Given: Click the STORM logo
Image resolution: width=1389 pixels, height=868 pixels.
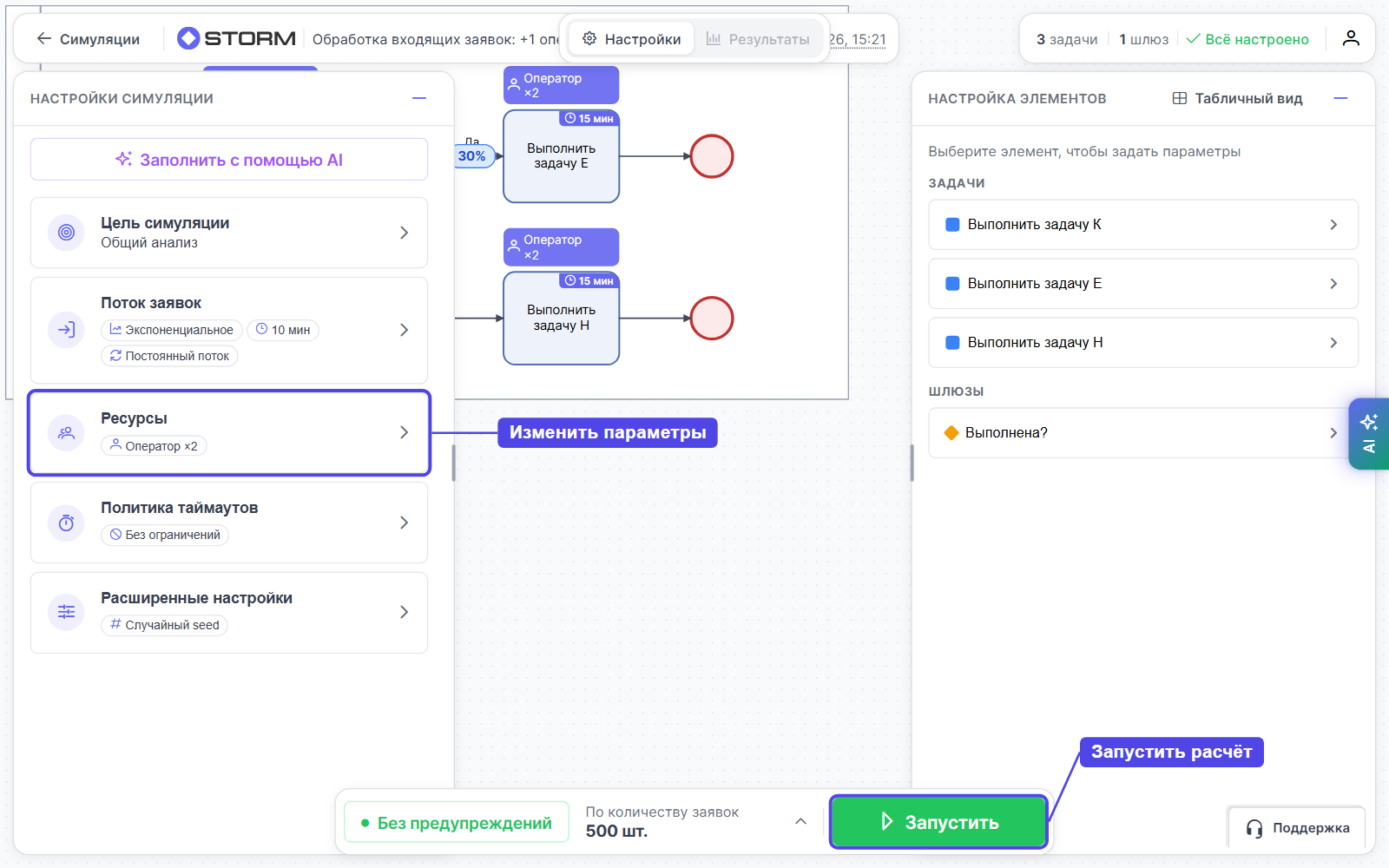Looking at the screenshot, I should pyautogui.click(x=236, y=38).
